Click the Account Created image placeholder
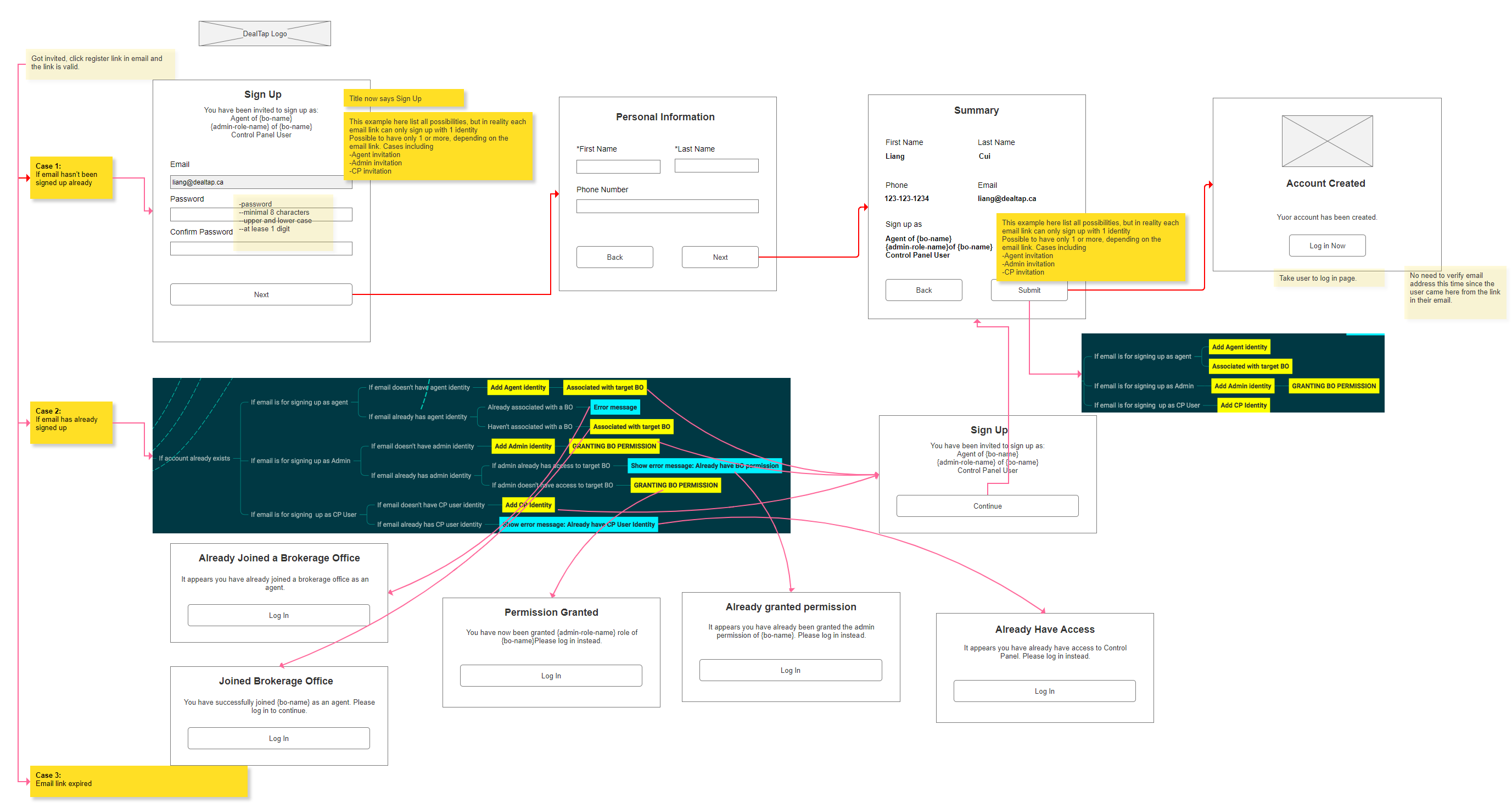The width and height of the screenshot is (1512, 808). pyautogui.click(x=1327, y=141)
